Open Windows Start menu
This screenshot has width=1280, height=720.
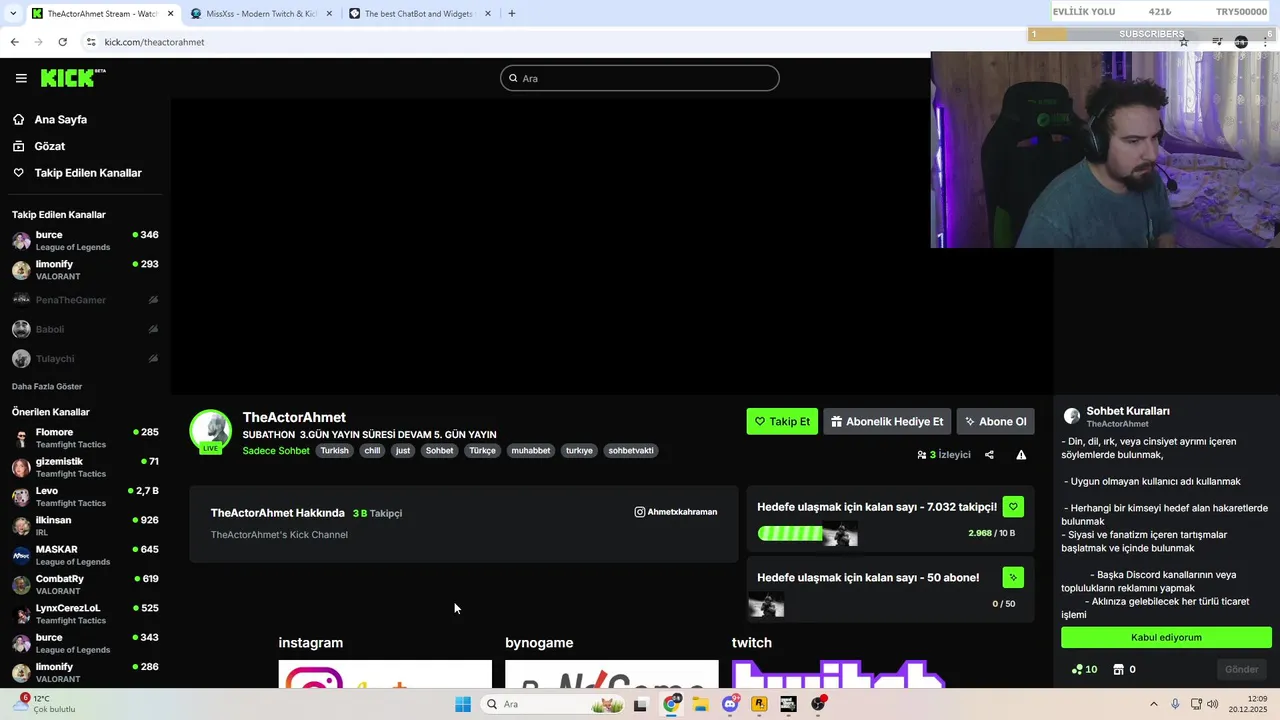click(463, 704)
